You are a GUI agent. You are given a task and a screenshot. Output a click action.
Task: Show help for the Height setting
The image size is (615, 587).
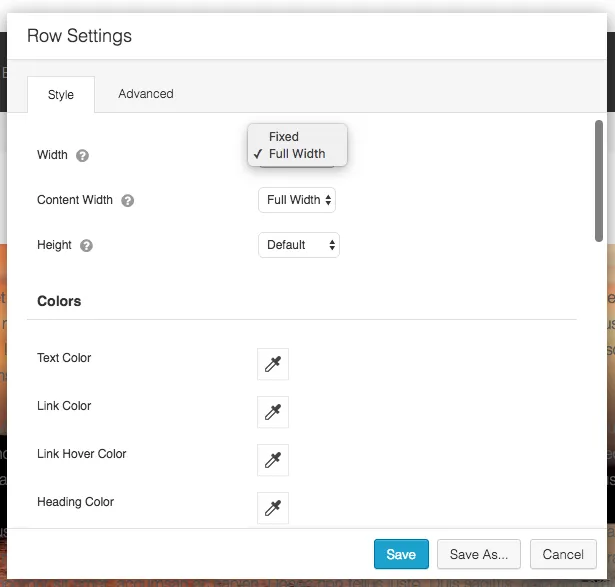[x=86, y=246]
